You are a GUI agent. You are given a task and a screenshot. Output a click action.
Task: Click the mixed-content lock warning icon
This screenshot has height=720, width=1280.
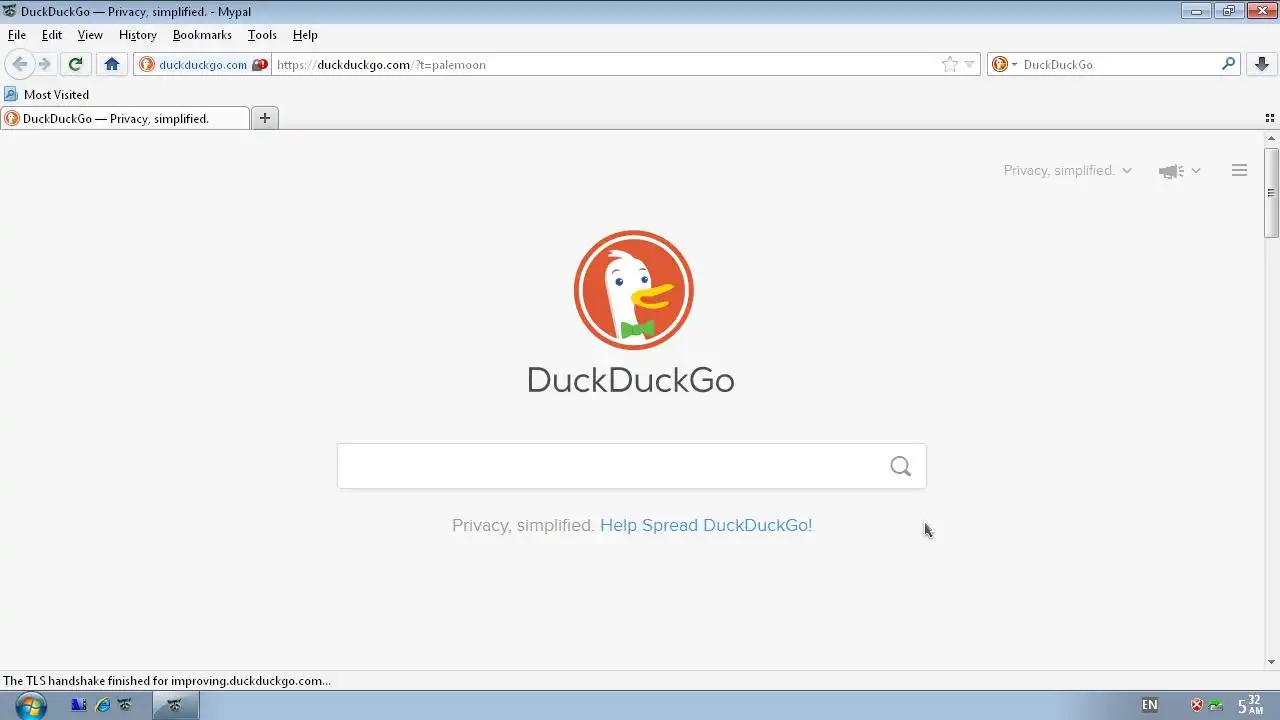(x=260, y=64)
